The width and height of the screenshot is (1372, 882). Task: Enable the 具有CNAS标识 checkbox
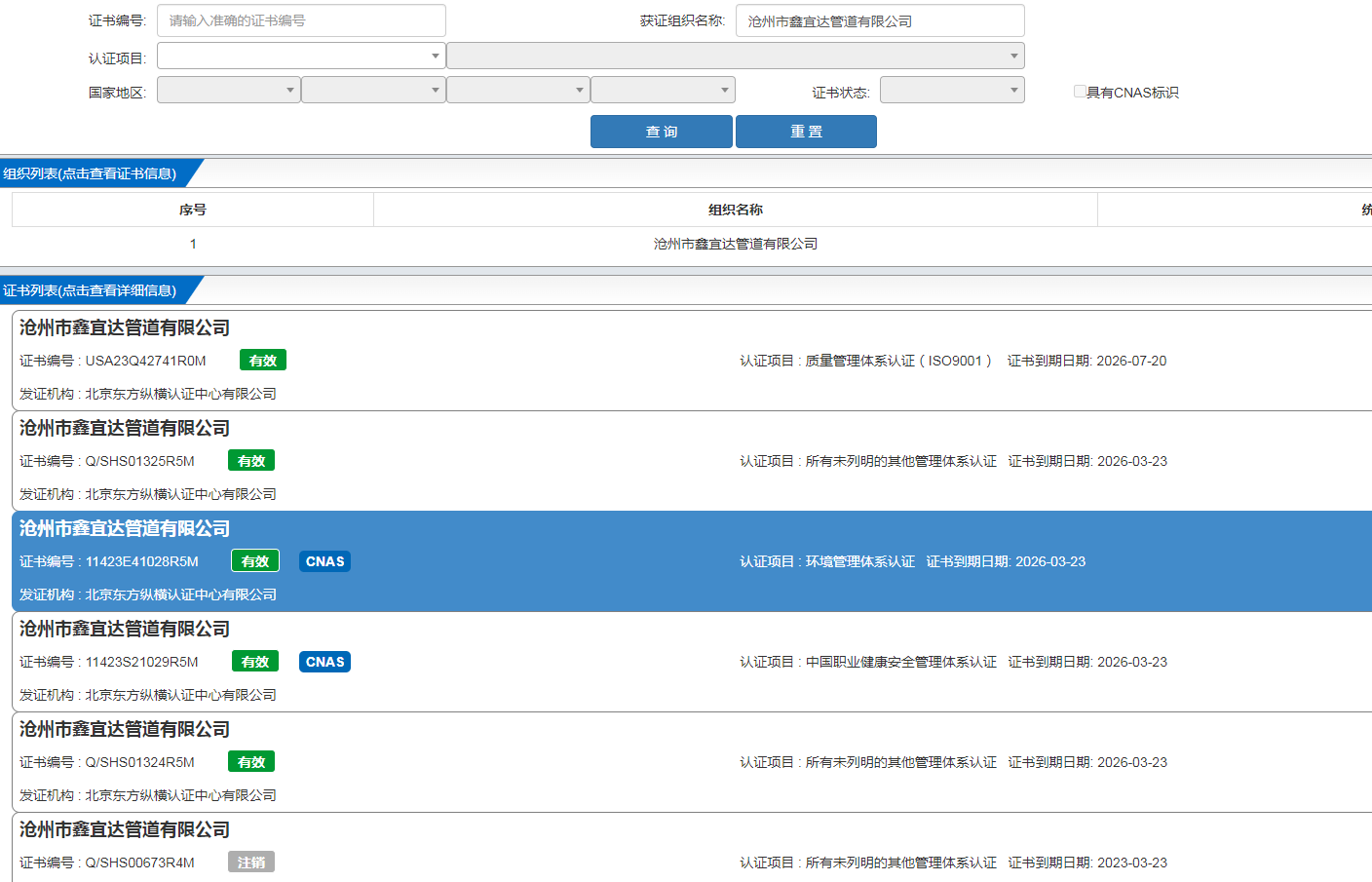pyautogui.click(x=1080, y=92)
